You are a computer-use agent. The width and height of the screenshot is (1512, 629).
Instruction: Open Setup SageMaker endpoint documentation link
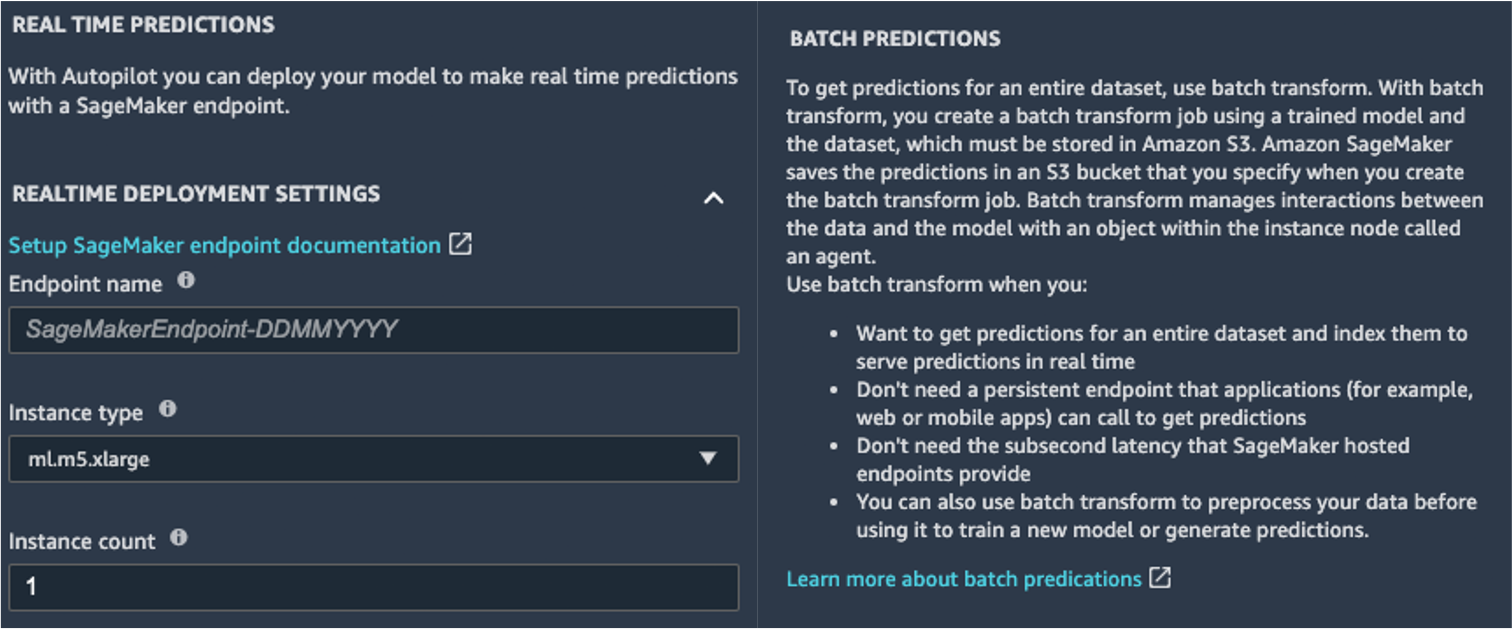pos(225,245)
